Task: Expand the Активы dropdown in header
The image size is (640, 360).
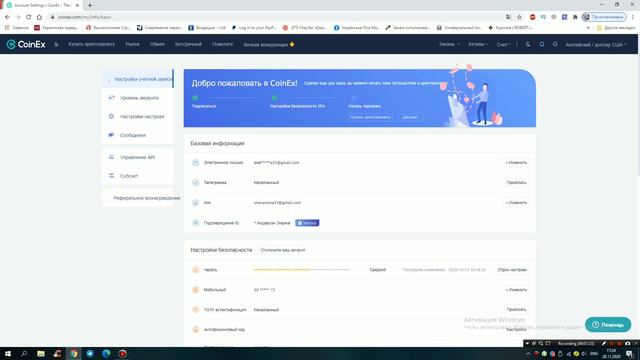Action: [478, 44]
